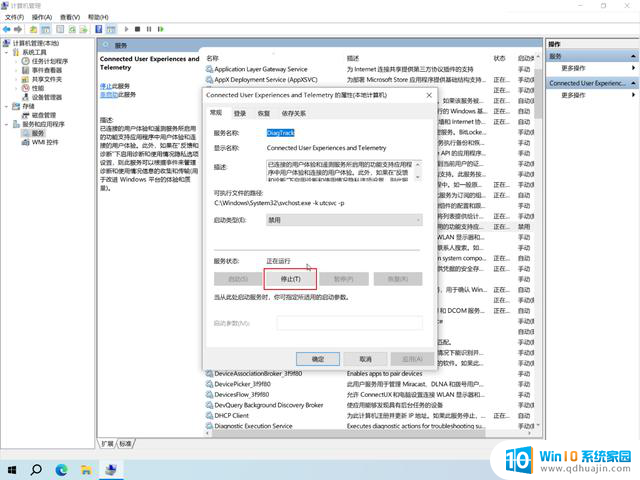Select the 常规 tab
The image size is (640, 480).
tap(216, 113)
